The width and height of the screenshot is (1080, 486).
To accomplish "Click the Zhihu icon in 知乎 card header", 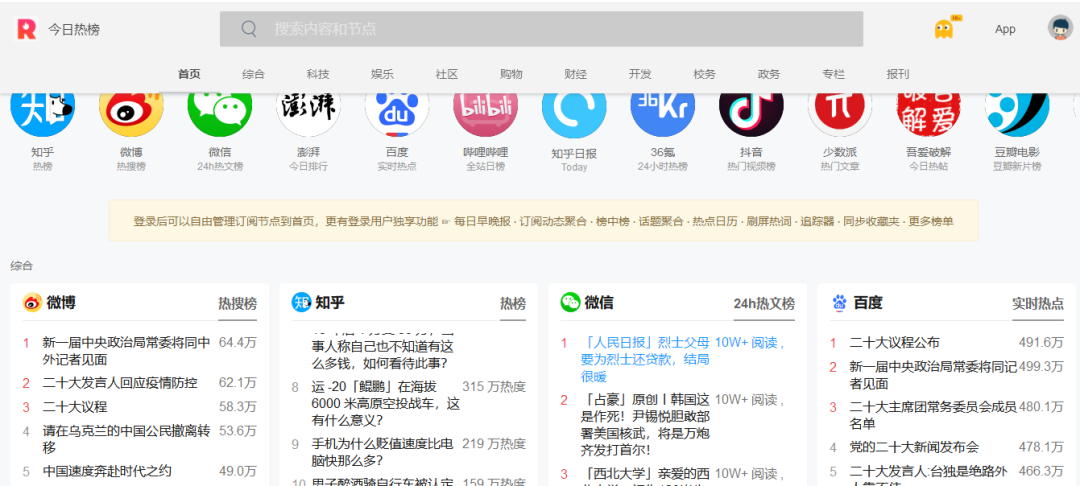I will (302, 302).
